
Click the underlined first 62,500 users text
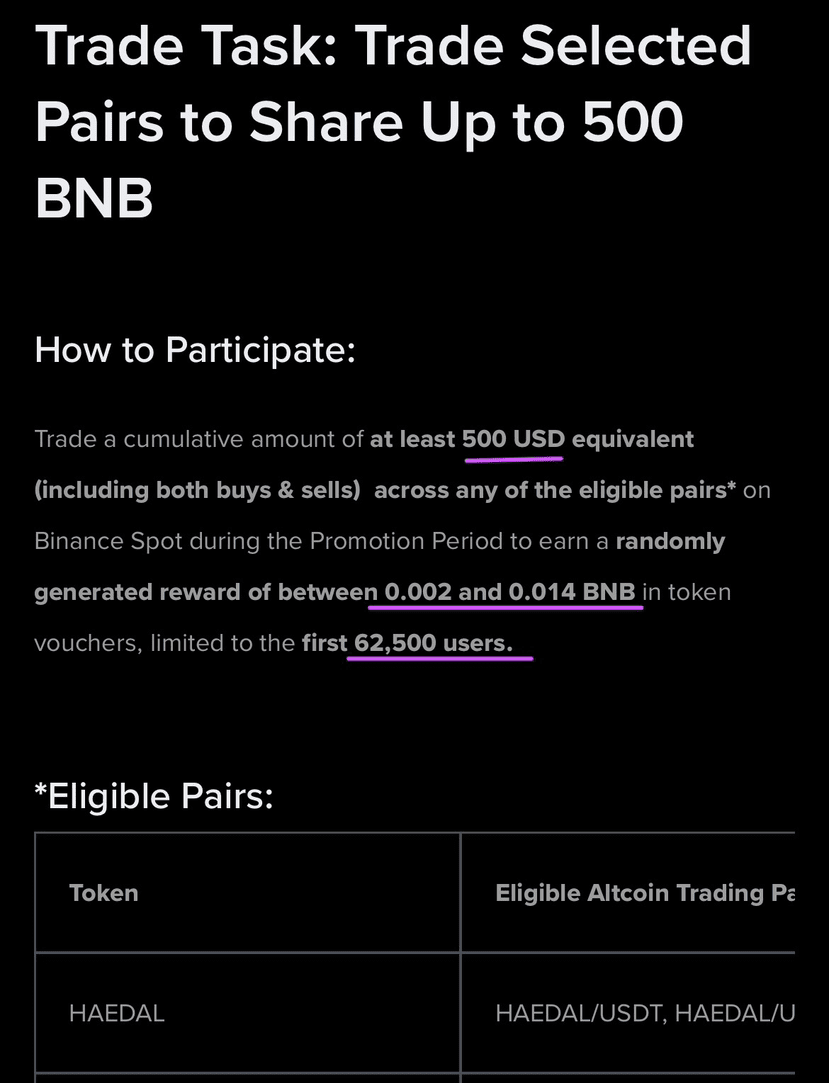(x=408, y=643)
